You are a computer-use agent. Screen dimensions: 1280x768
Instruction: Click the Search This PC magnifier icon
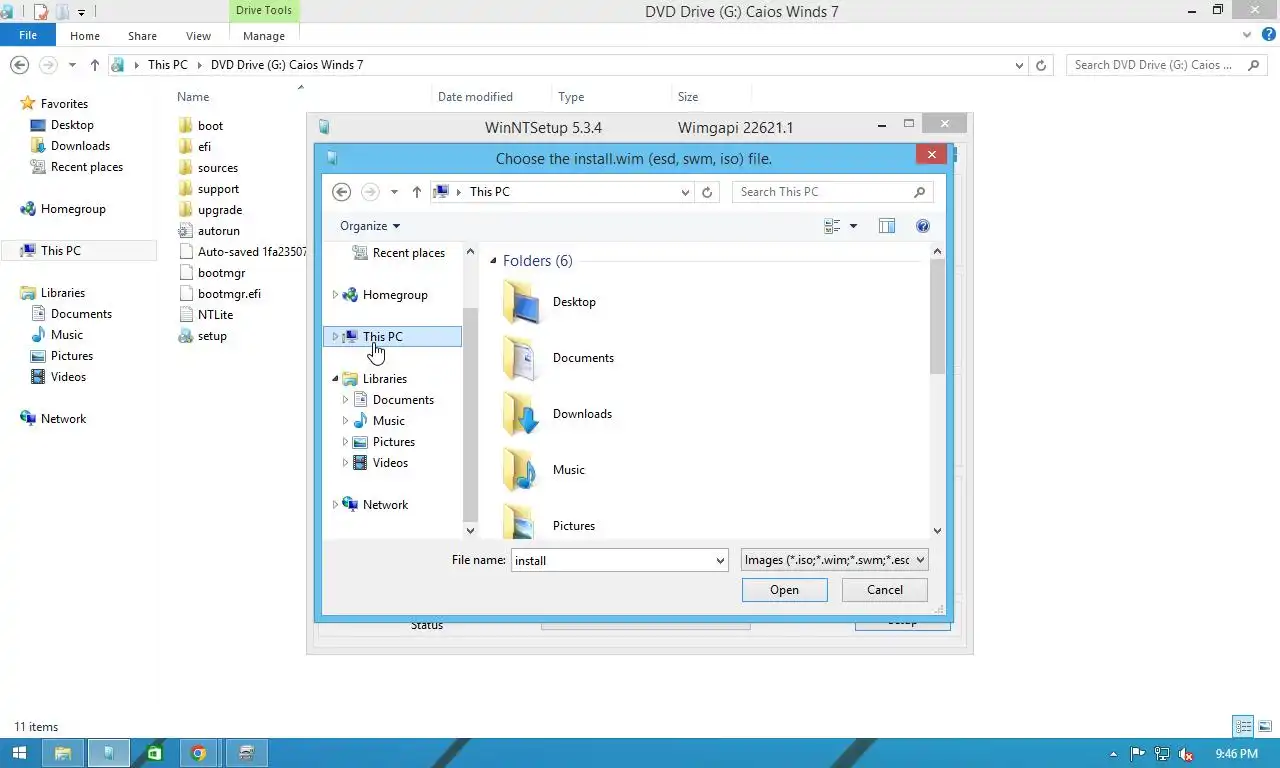919,192
